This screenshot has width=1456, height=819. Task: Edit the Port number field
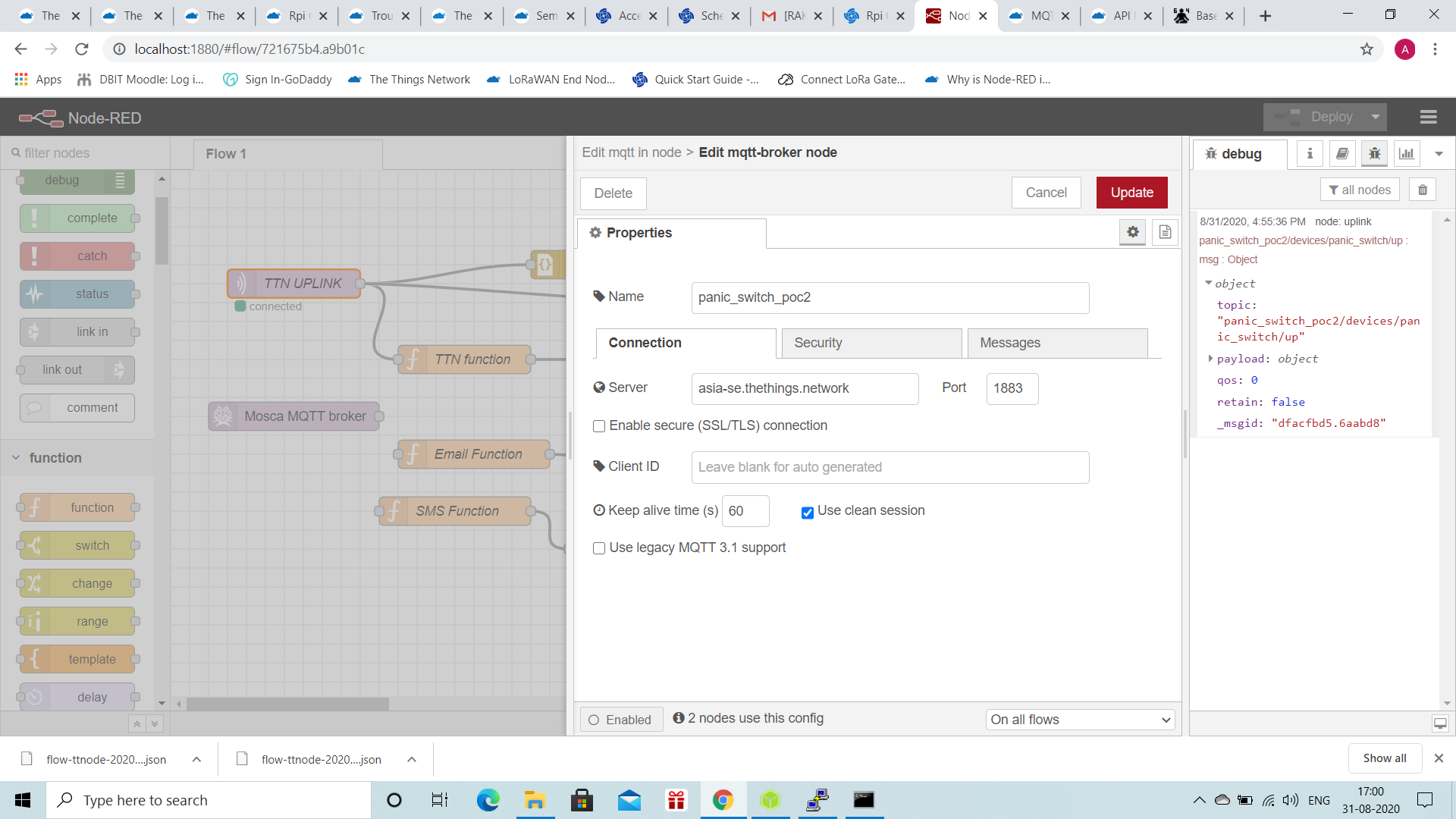click(1012, 388)
